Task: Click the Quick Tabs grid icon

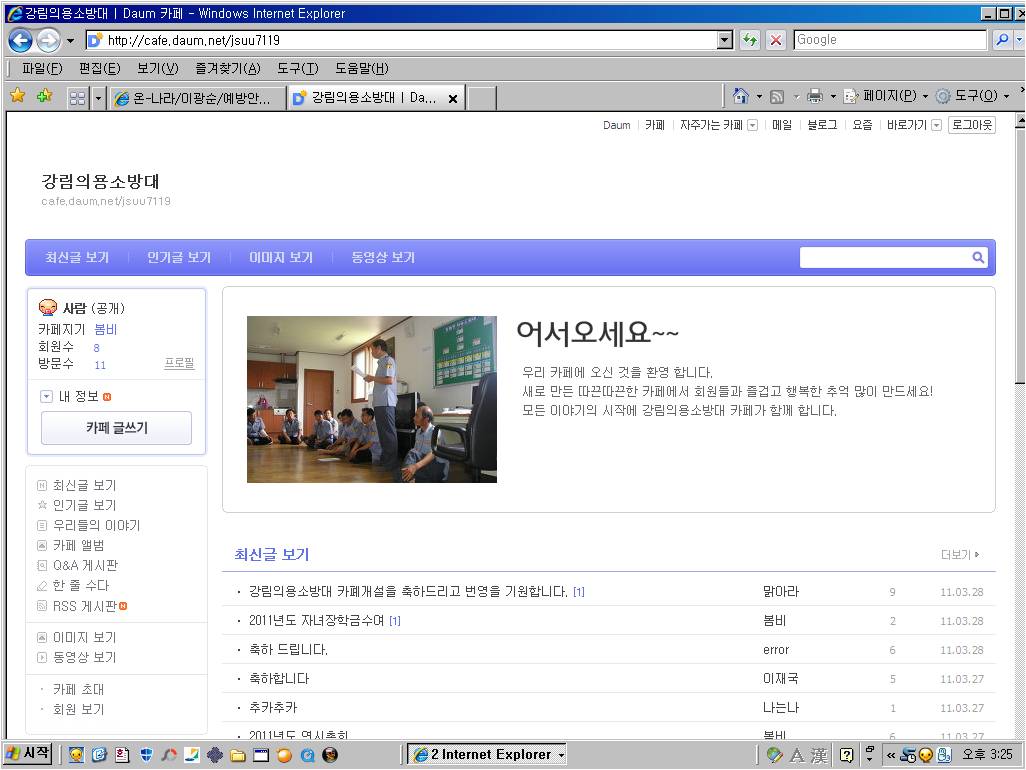Action: tap(77, 98)
